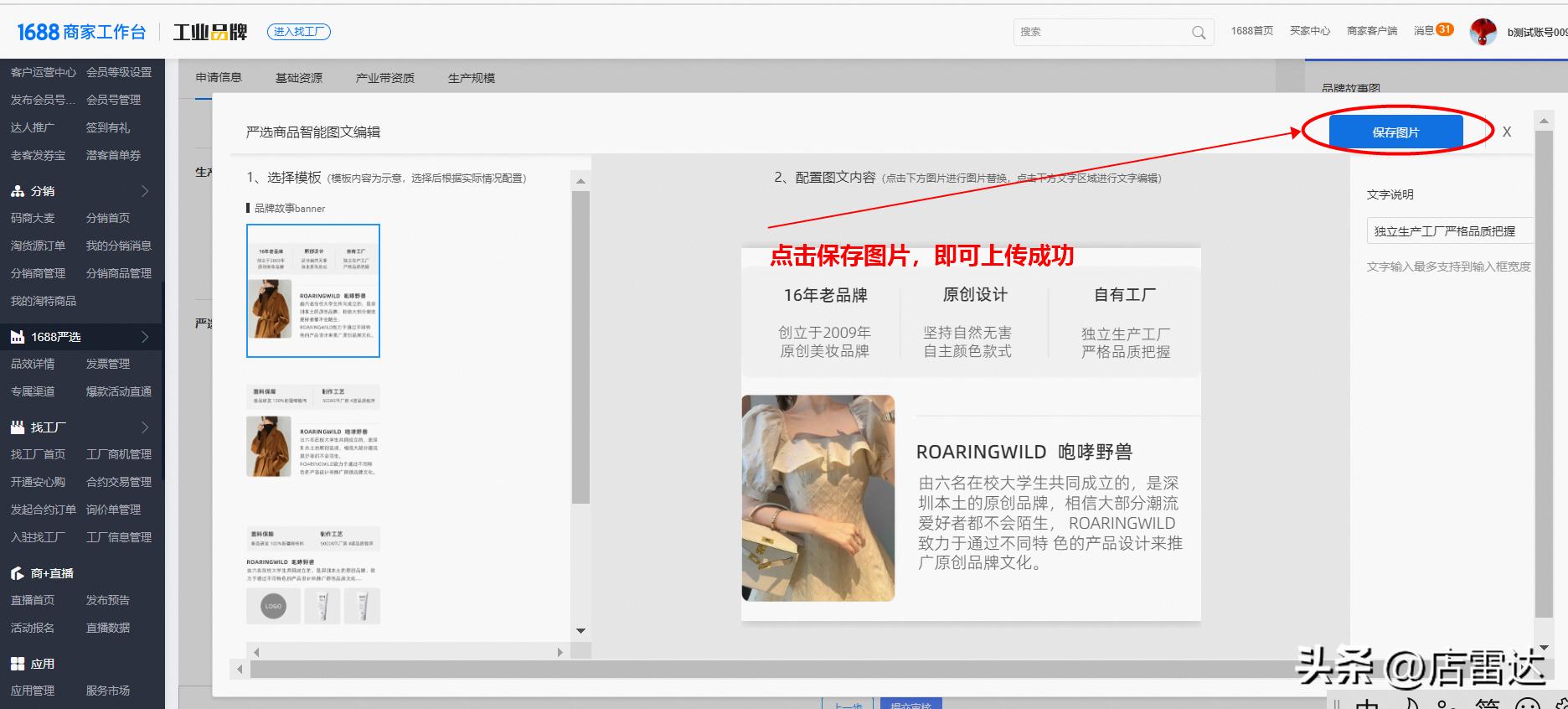The width and height of the screenshot is (1568, 709).
Task: Click the search magnifier icon
Action: (x=1199, y=33)
